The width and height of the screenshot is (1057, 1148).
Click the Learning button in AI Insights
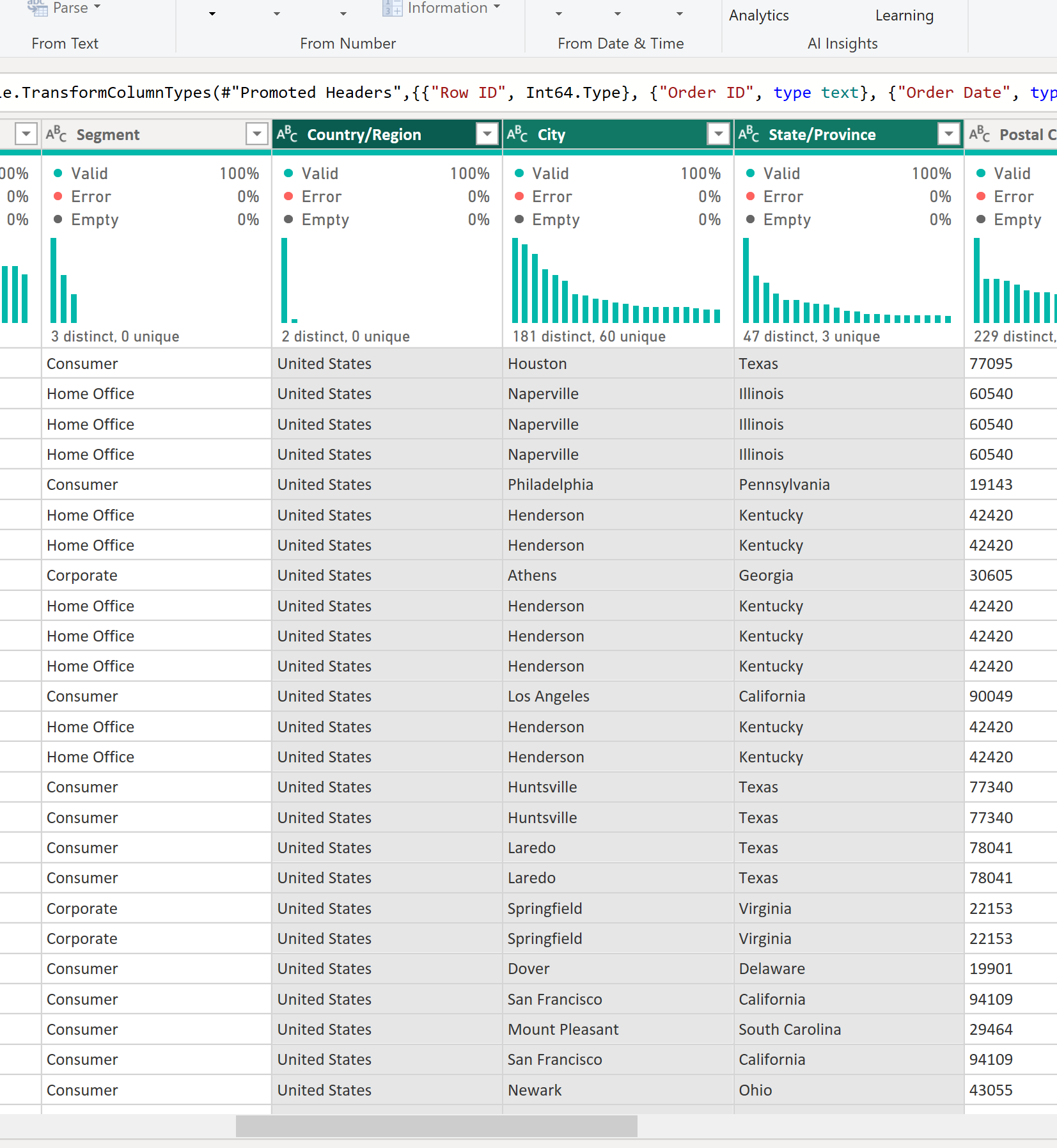904,15
